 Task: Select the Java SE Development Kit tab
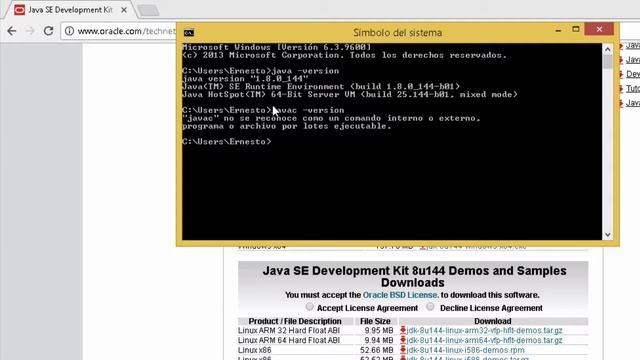(70, 10)
